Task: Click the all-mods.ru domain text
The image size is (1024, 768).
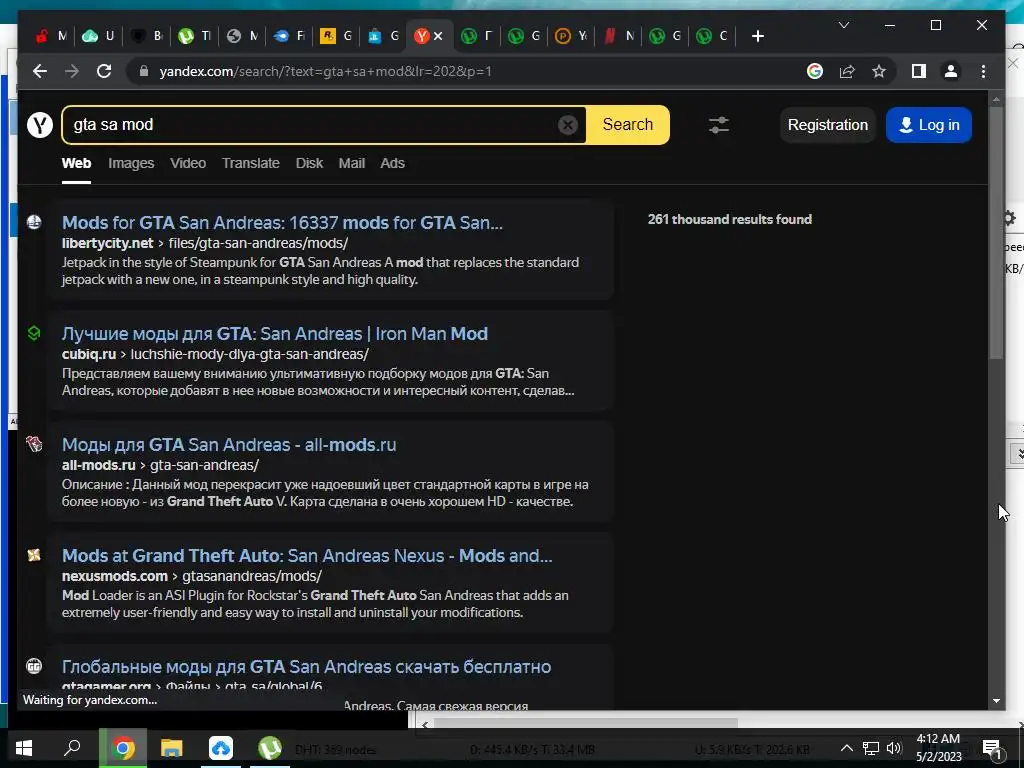Action: tap(99, 465)
